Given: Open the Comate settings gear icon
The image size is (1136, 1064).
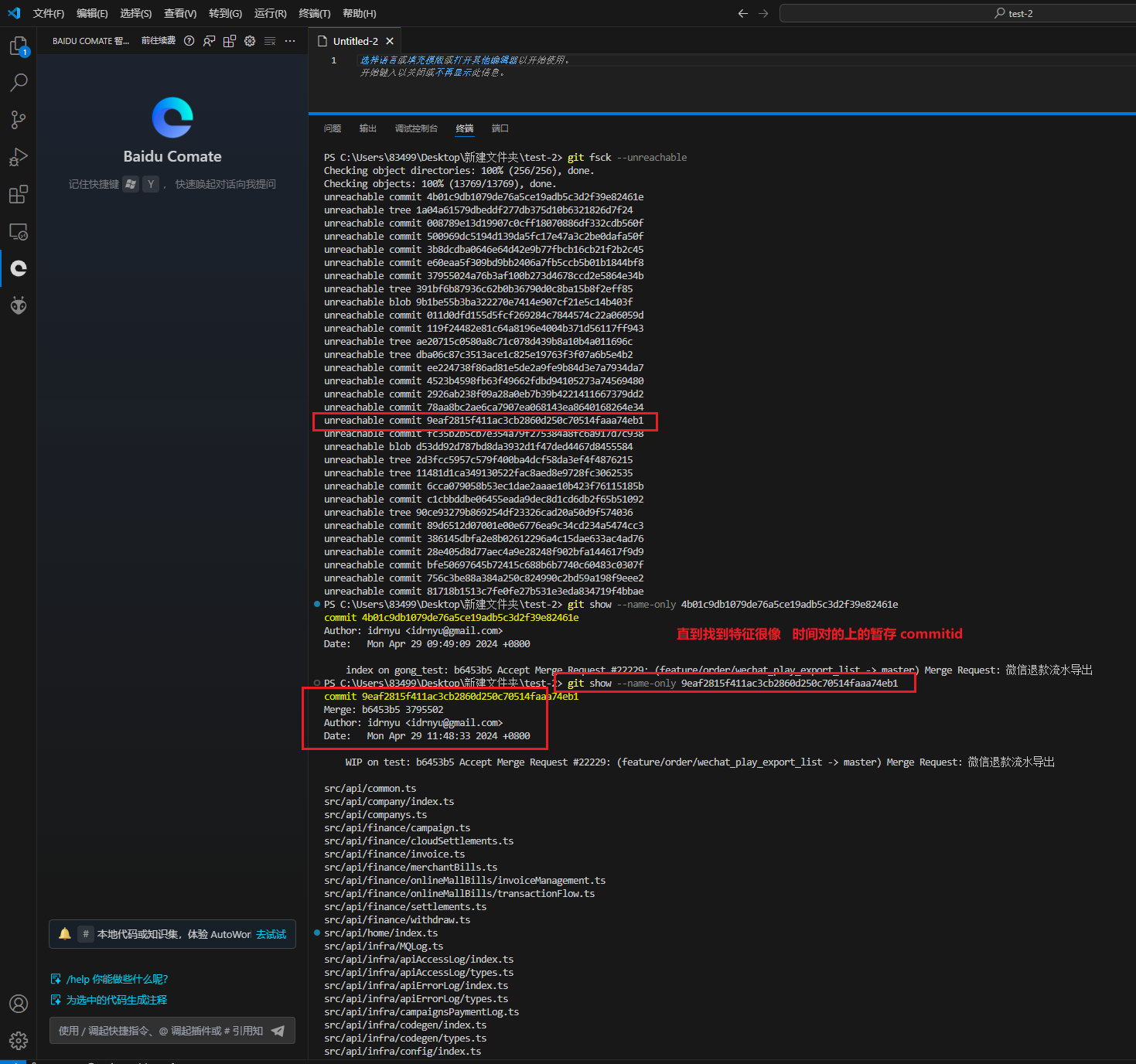Looking at the screenshot, I should point(250,41).
